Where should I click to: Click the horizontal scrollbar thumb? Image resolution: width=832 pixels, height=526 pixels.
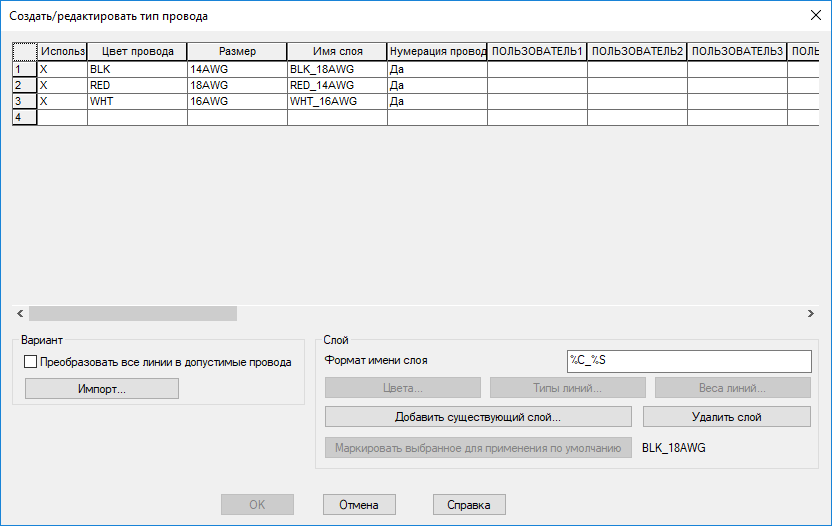pyautogui.click(x=133, y=314)
